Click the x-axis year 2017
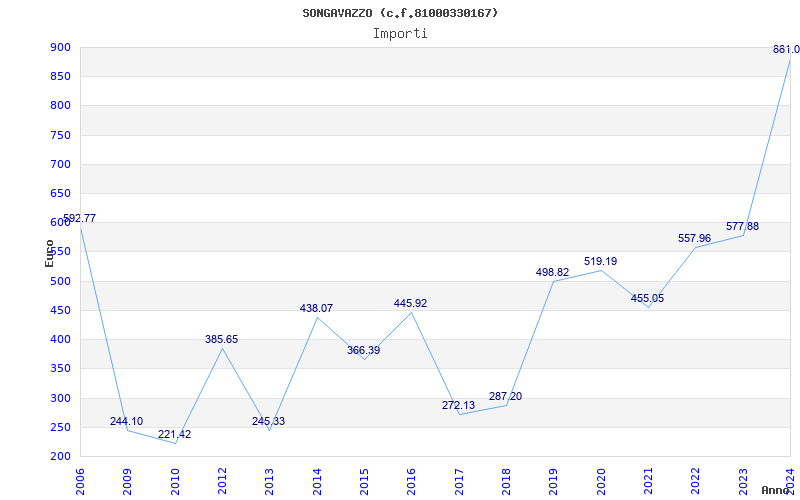 459,481
